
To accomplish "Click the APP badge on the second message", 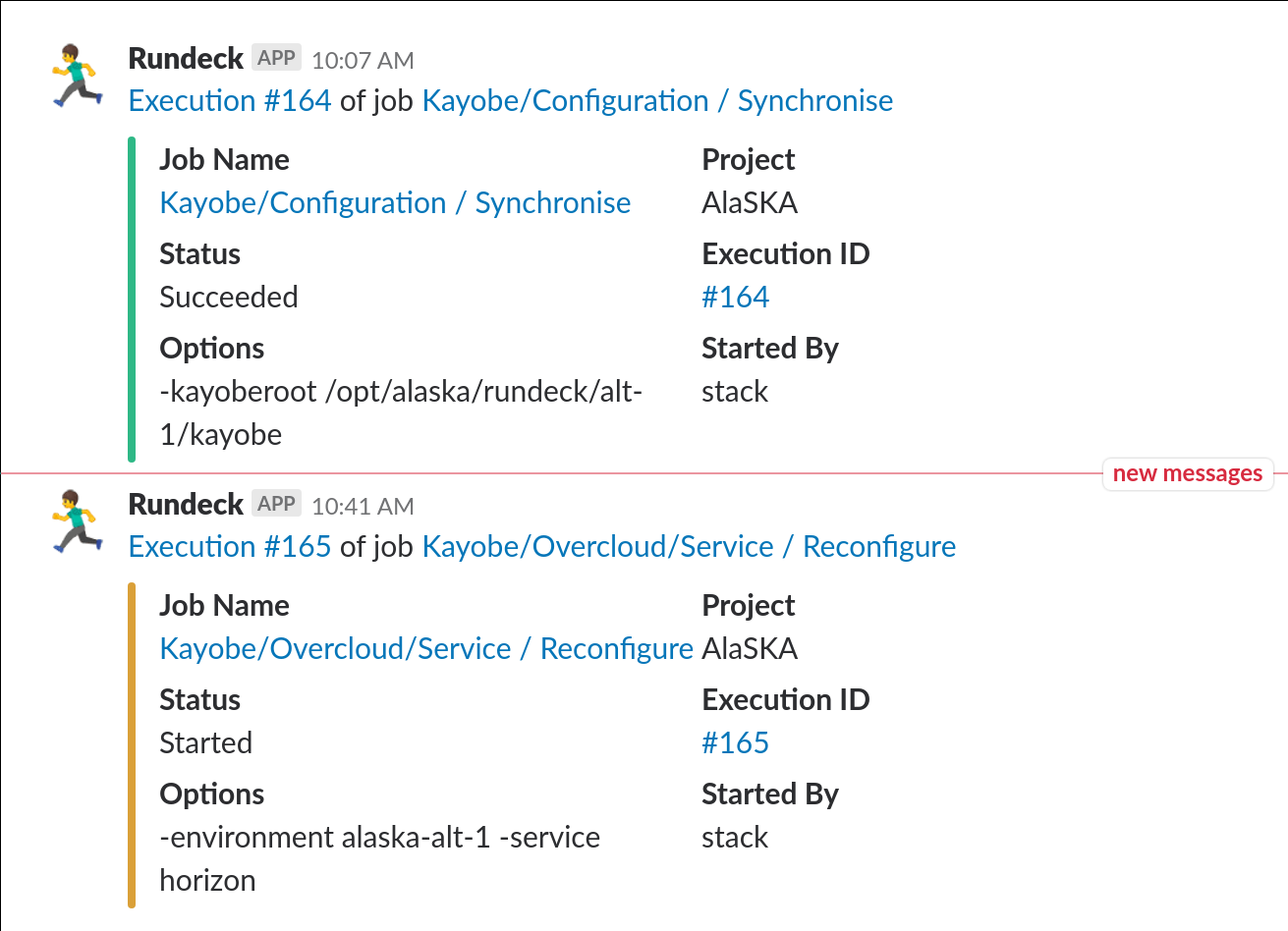I will tap(276, 504).
